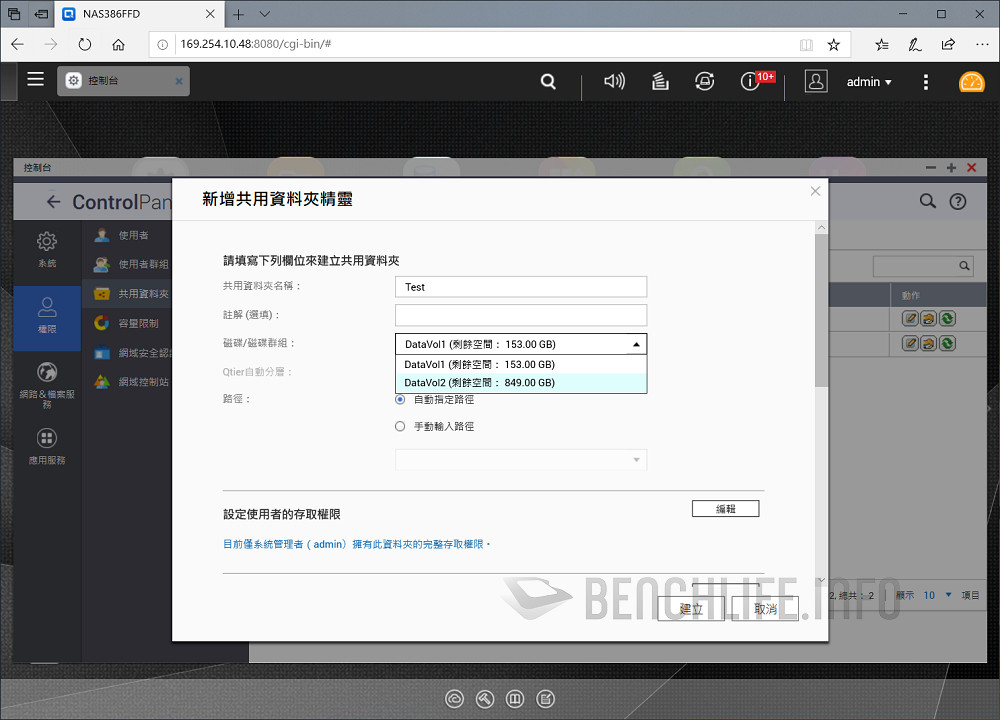
Task: Collapse the 磁碟/磁碟群組 dropdown arrow
Action: (636, 344)
